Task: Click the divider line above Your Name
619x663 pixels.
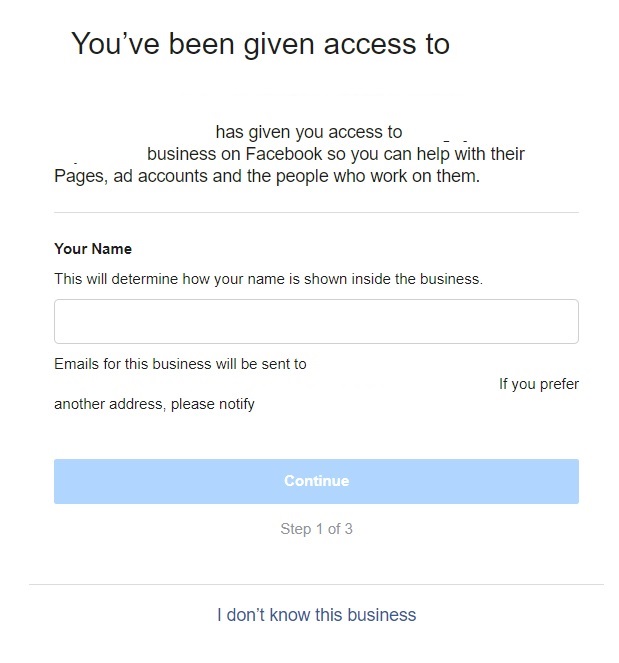Action: pos(316,212)
